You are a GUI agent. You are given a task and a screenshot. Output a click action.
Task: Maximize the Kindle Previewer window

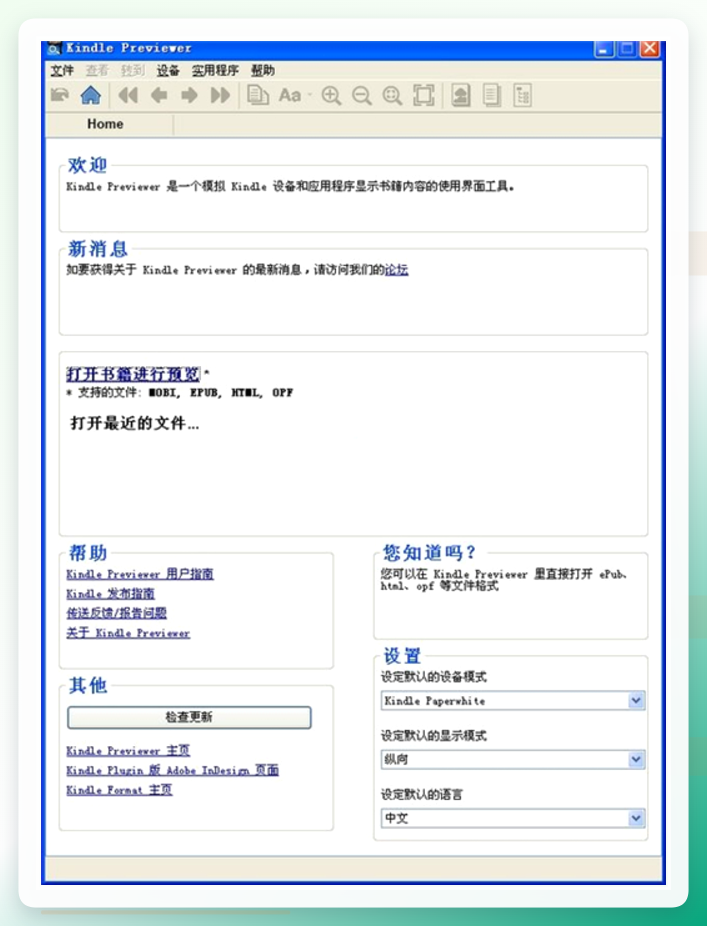627,49
